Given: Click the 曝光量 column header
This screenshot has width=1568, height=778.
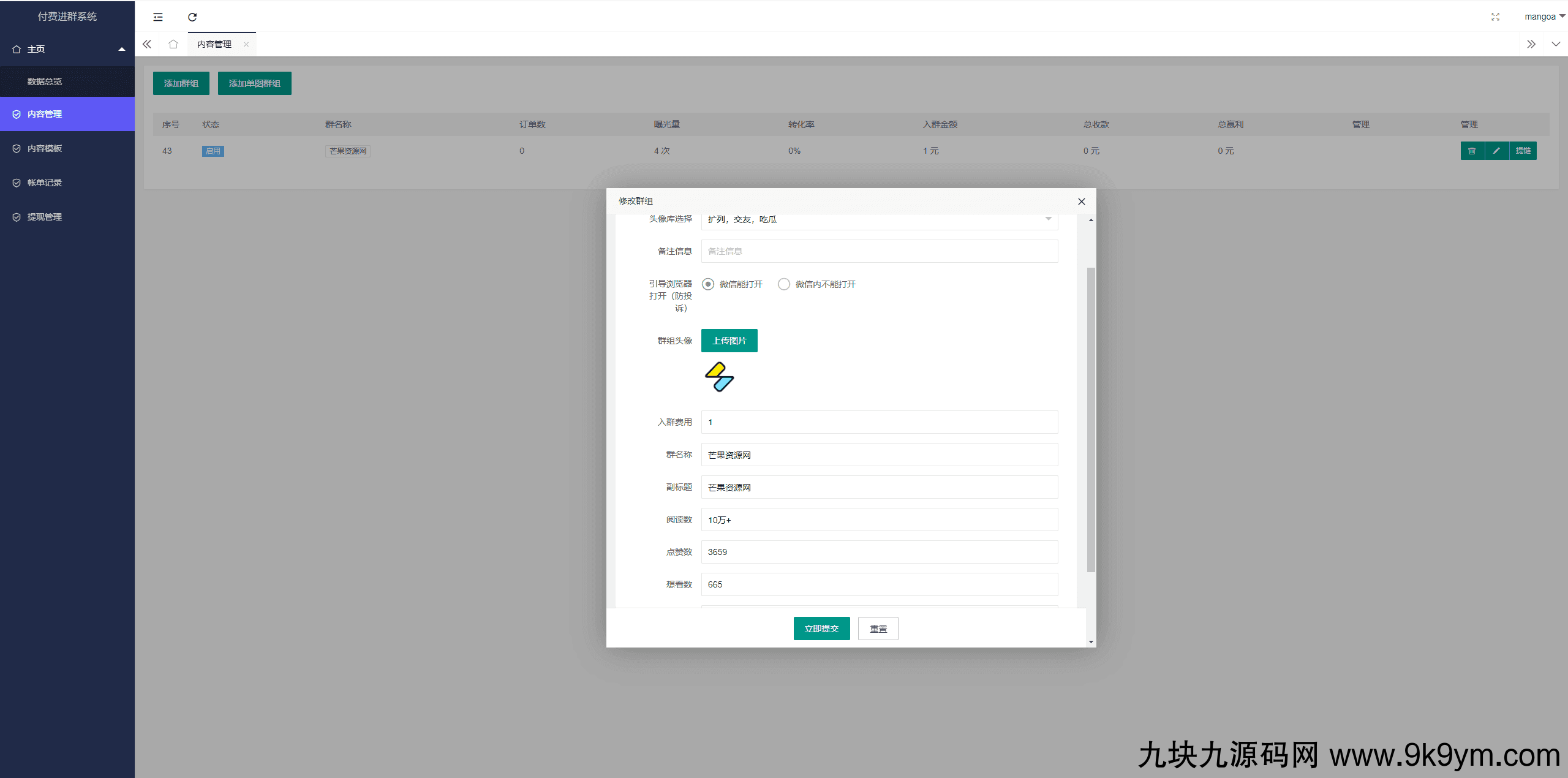Looking at the screenshot, I should pos(667,124).
